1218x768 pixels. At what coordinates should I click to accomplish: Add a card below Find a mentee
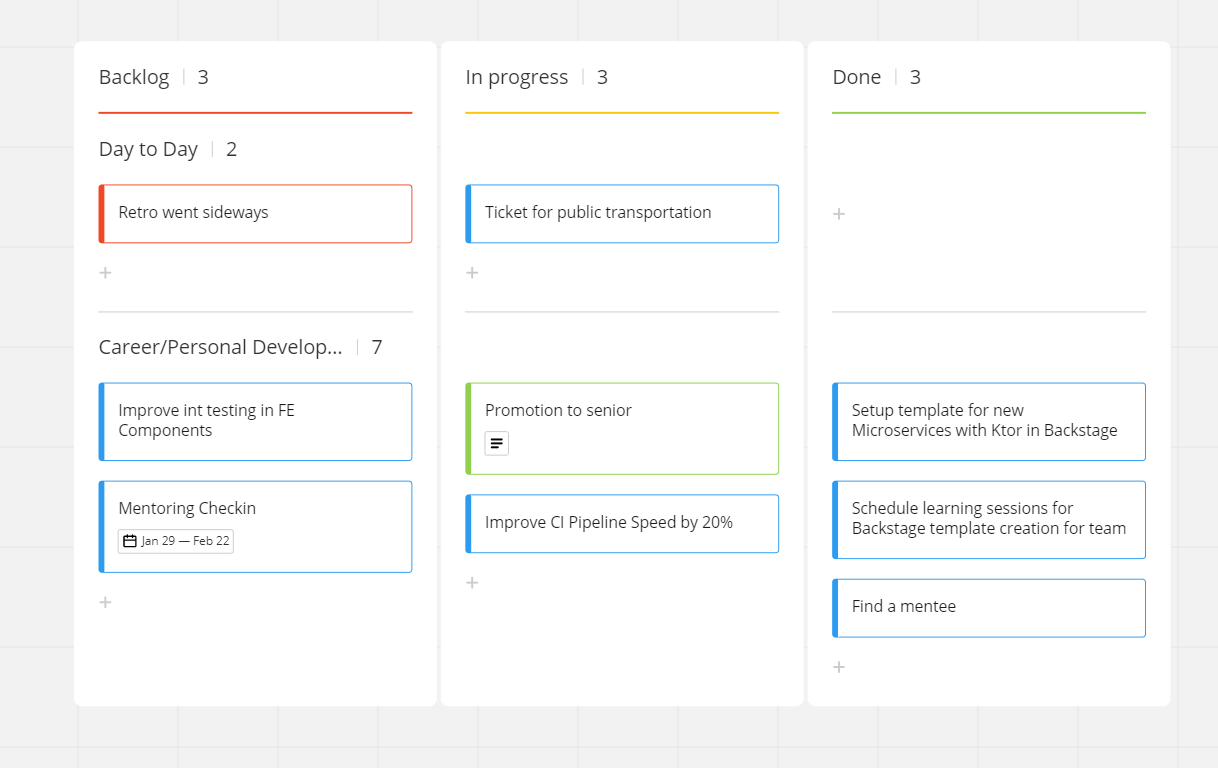[x=839, y=667]
